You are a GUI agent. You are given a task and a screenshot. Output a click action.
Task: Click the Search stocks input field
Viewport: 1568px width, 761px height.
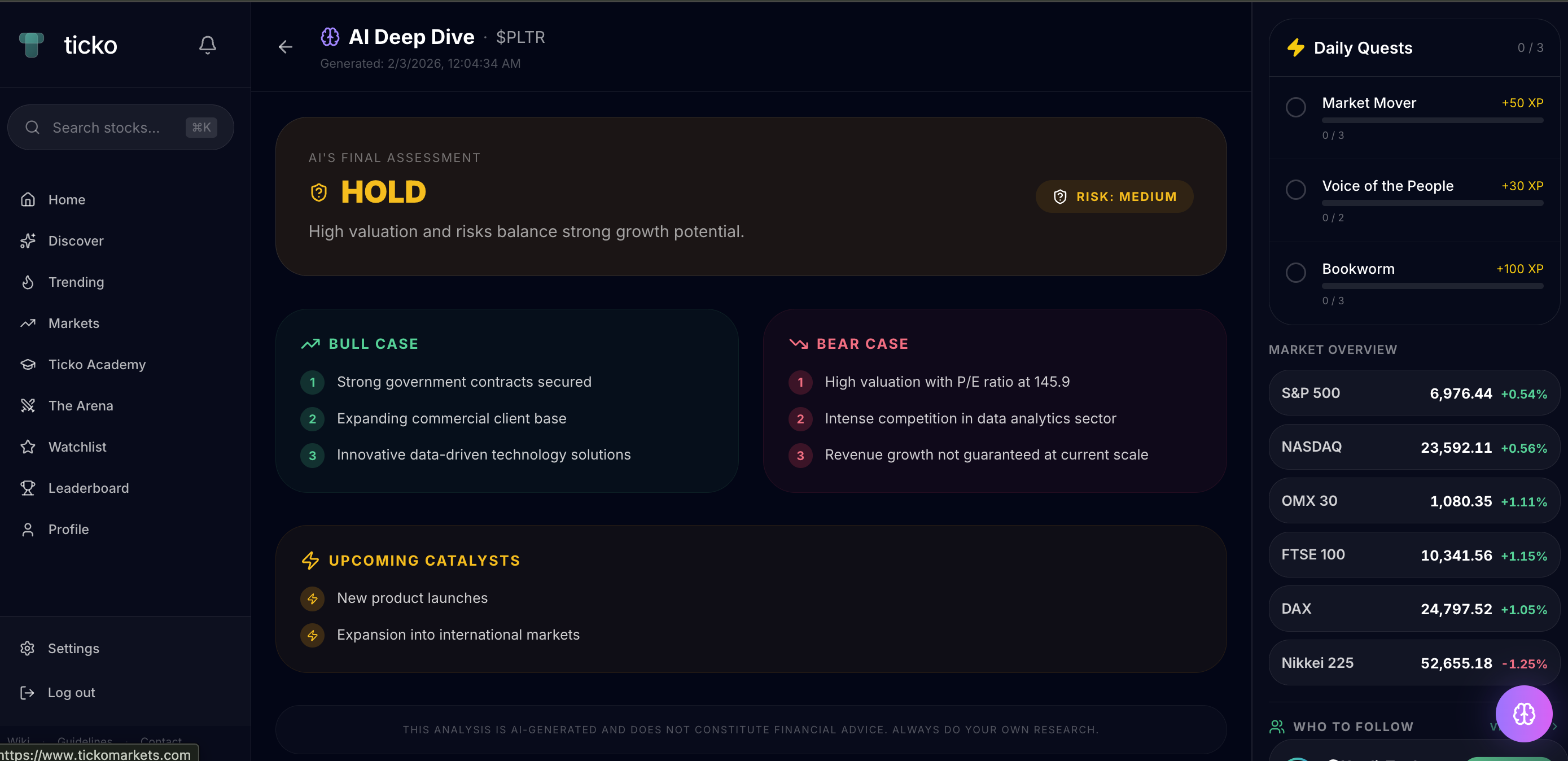pos(107,127)
